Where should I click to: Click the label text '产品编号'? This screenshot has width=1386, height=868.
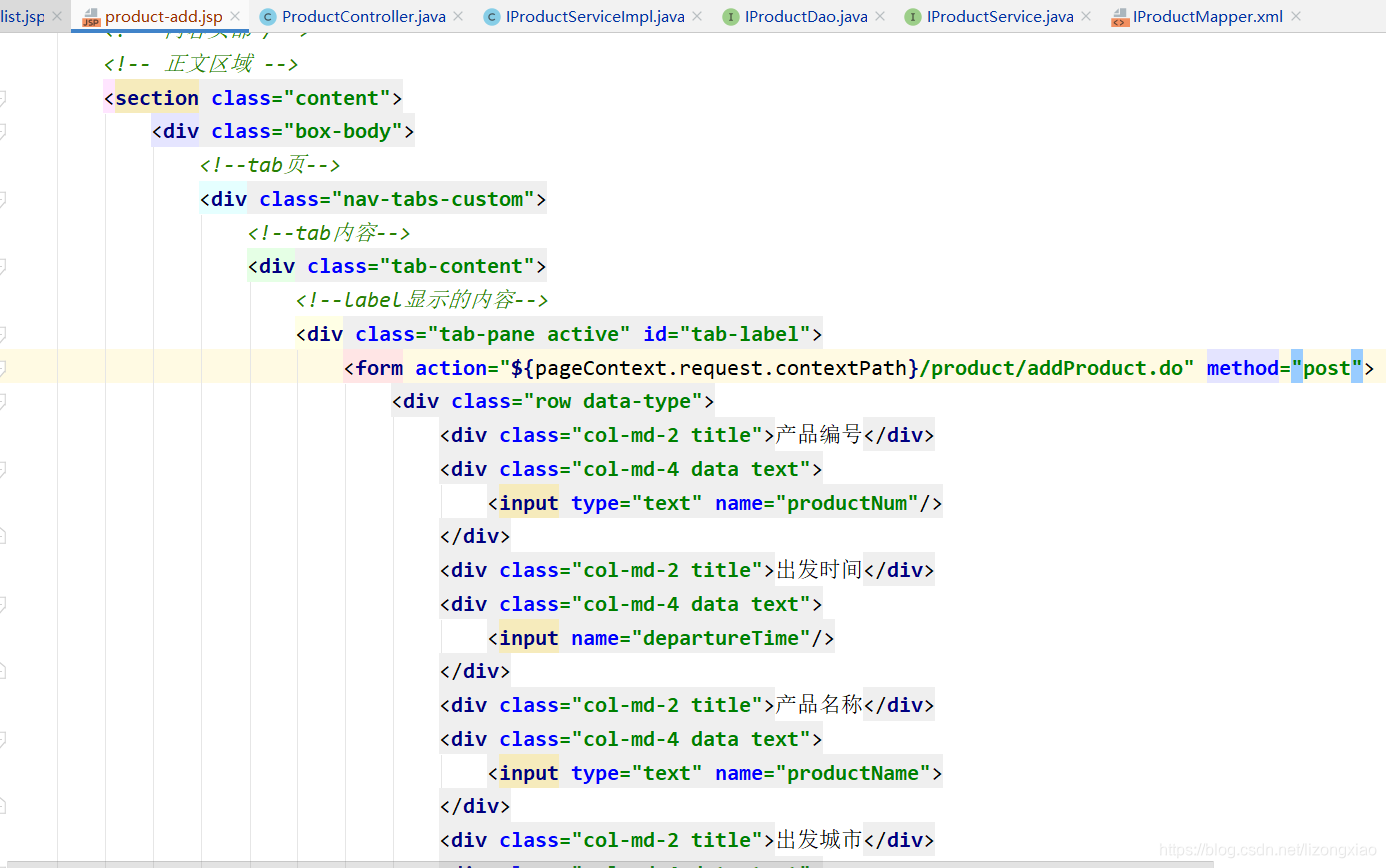[819, 435]
